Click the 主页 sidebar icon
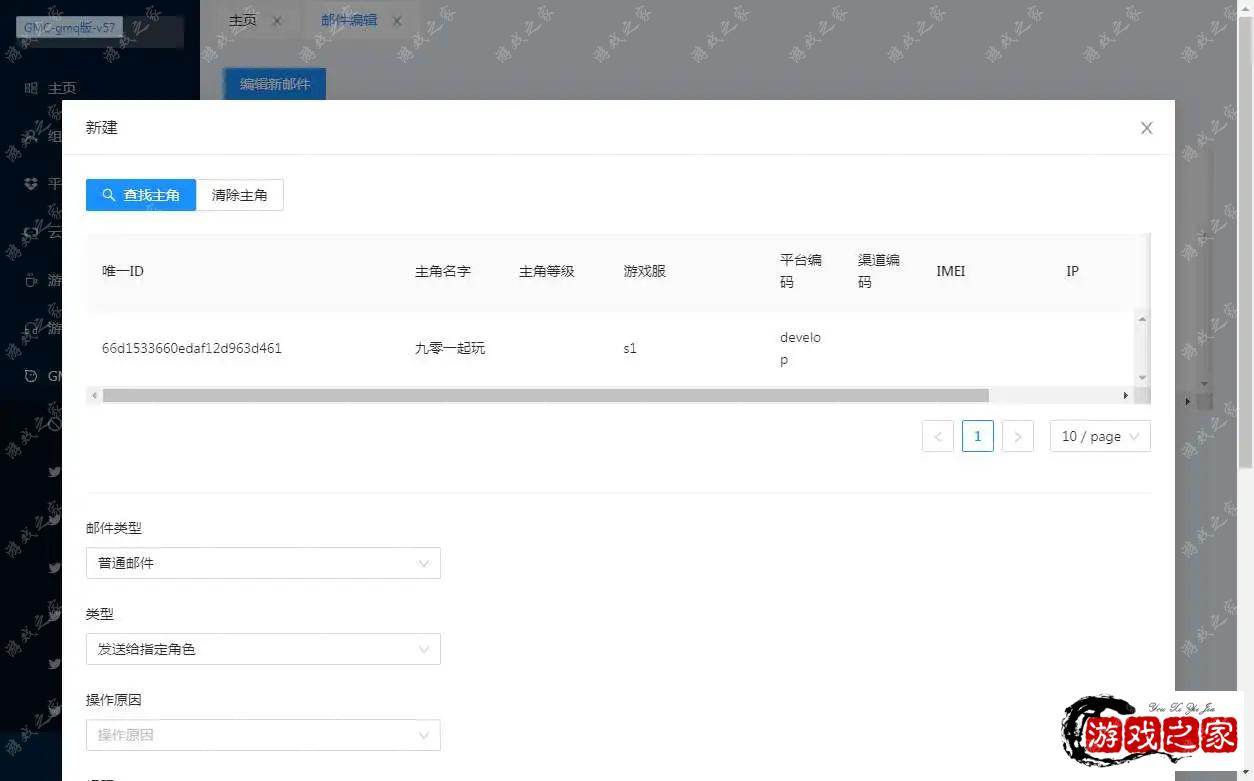The width and height of the screenshot is (1254, 781). 31,88
